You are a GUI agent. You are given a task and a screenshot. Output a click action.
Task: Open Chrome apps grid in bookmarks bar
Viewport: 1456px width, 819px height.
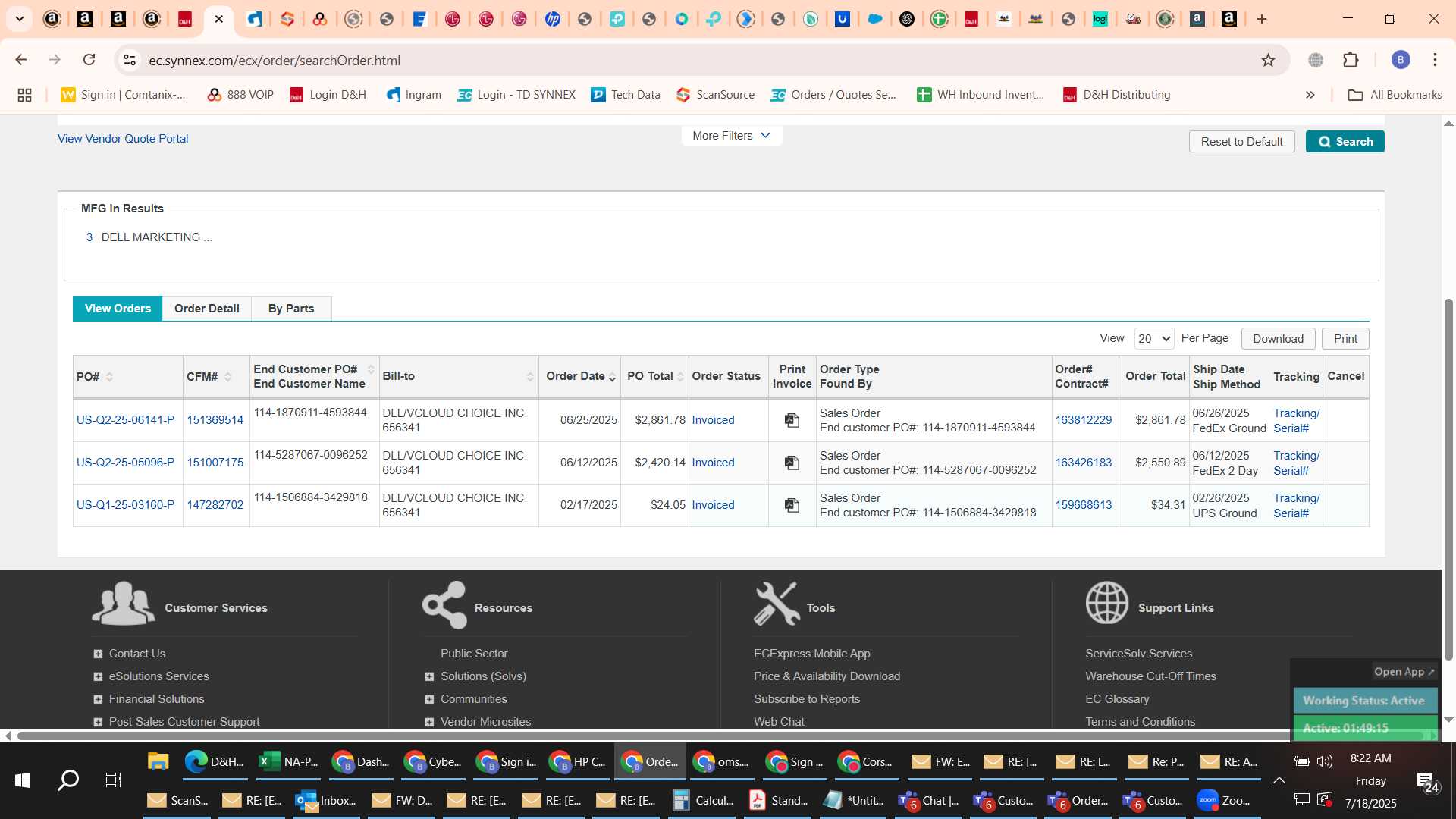click(x=24, y=95)
